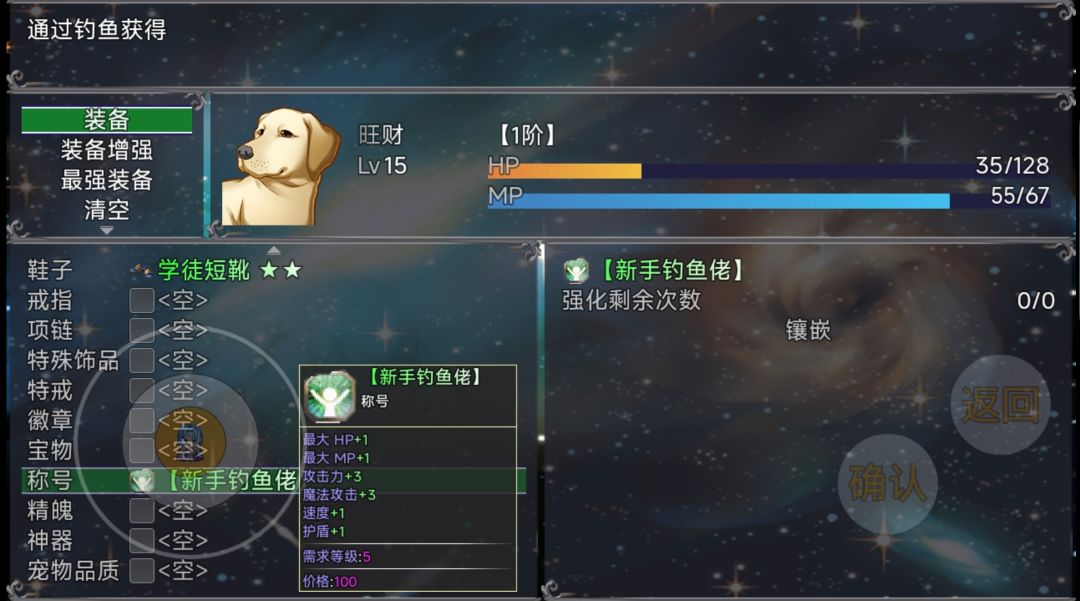The image size is (1080, 601).
Task: Click the title icon in right detail panel
Action: click(576, 271)
